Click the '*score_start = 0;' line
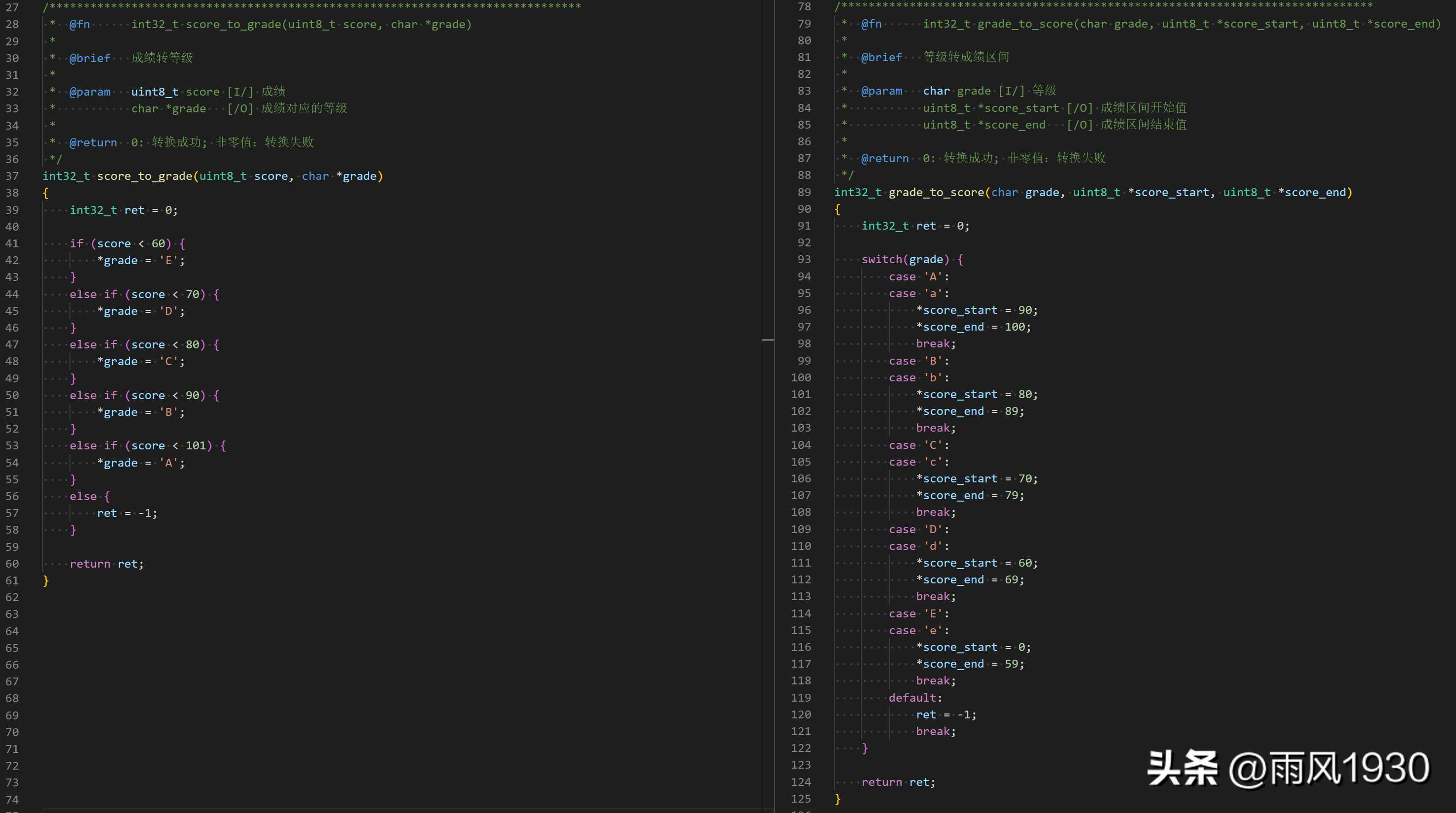The image size is (1456, 813). 973,647
